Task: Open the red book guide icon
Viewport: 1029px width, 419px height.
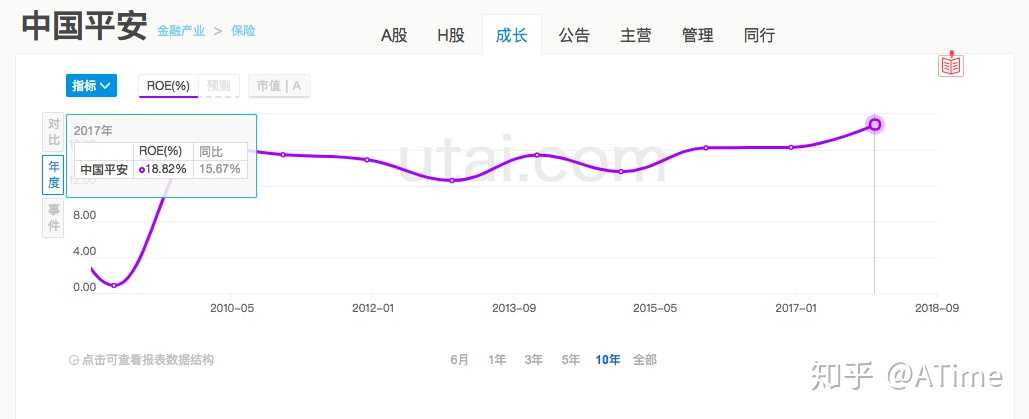Action: click(950, 64)
